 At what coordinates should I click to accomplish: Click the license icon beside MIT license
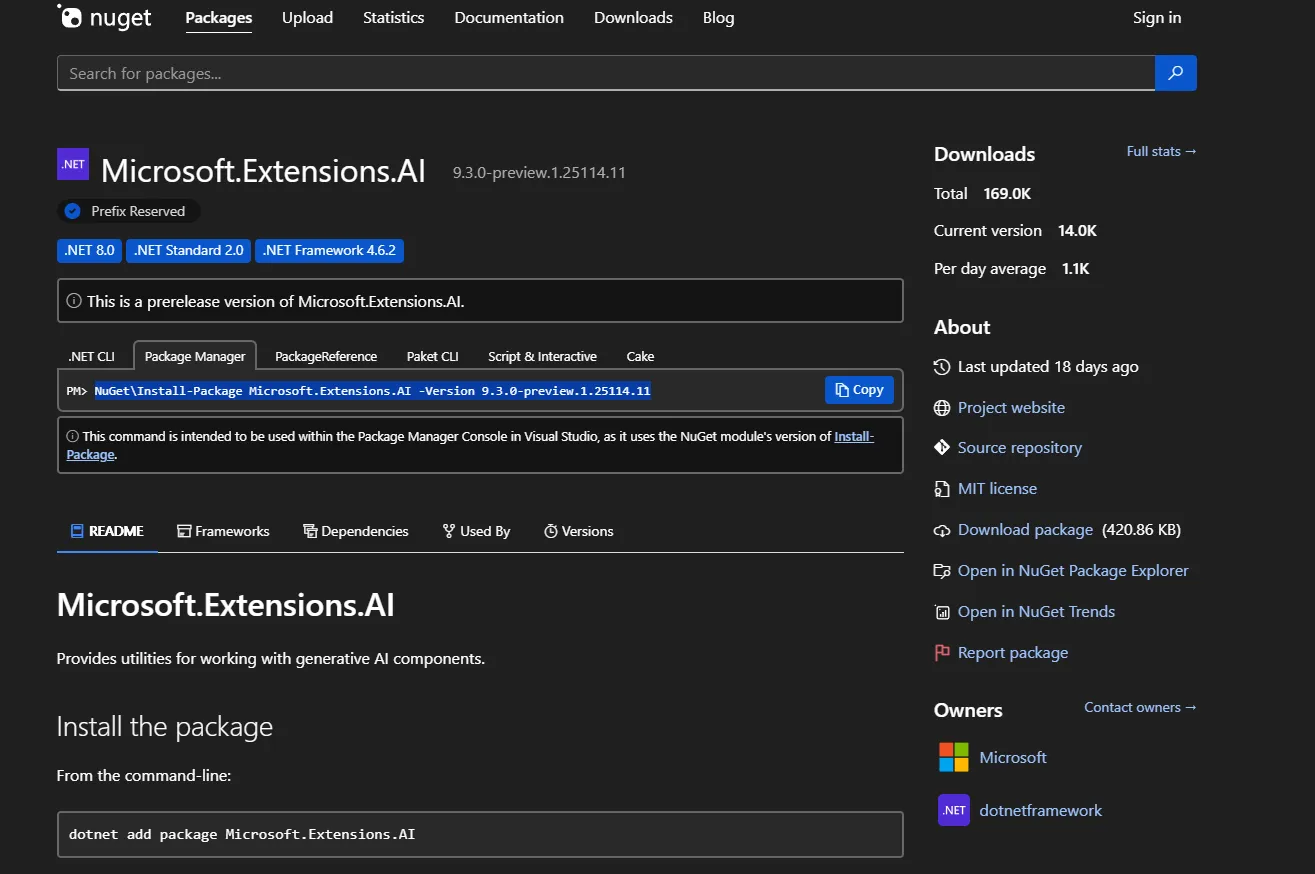[942, 489]
